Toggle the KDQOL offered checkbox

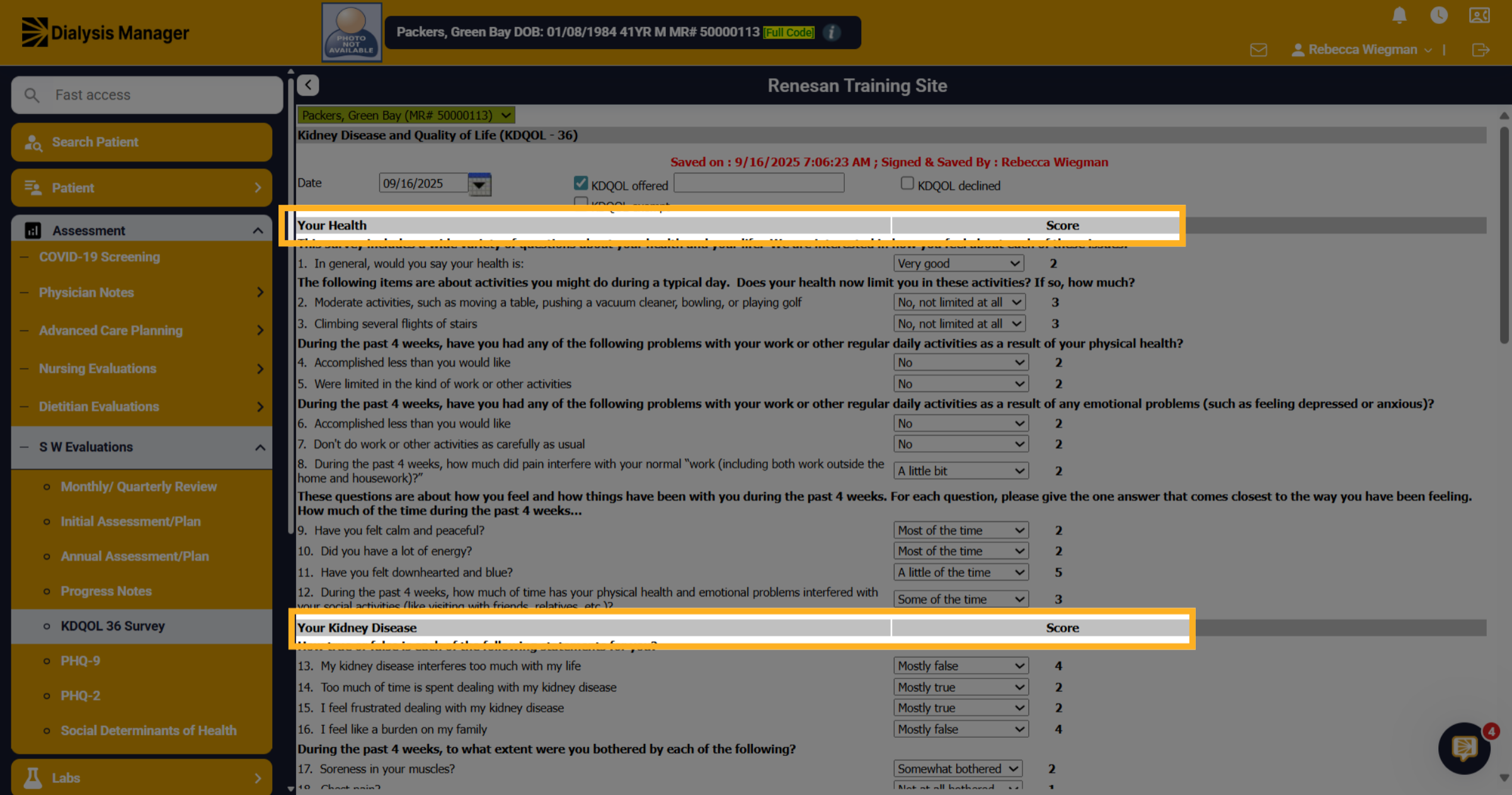click(x=581, y=183)
